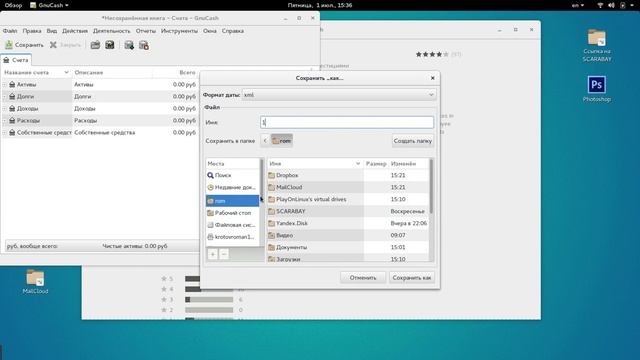Screen dimensions: 640x360
Task: Sort accounts by Название счета column
Action: (36, 72)
